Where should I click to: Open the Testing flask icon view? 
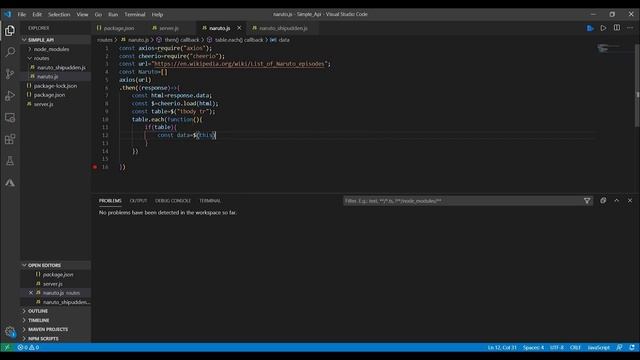10,161
